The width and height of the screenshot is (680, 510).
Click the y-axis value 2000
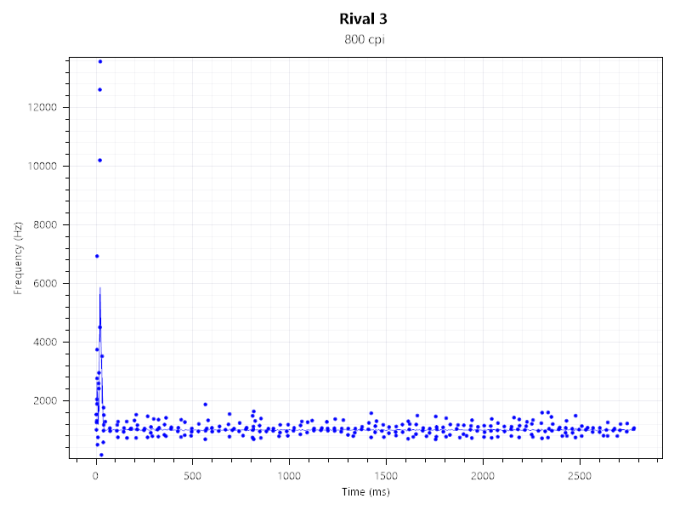pos(45,401)
